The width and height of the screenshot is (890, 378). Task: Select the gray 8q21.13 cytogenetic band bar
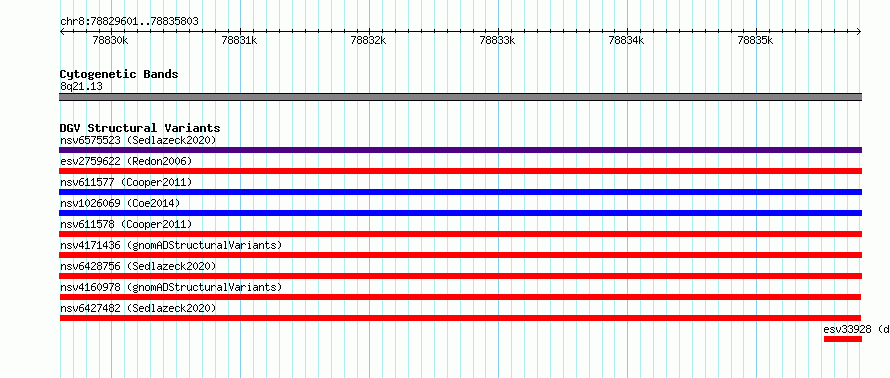point(460,97)
